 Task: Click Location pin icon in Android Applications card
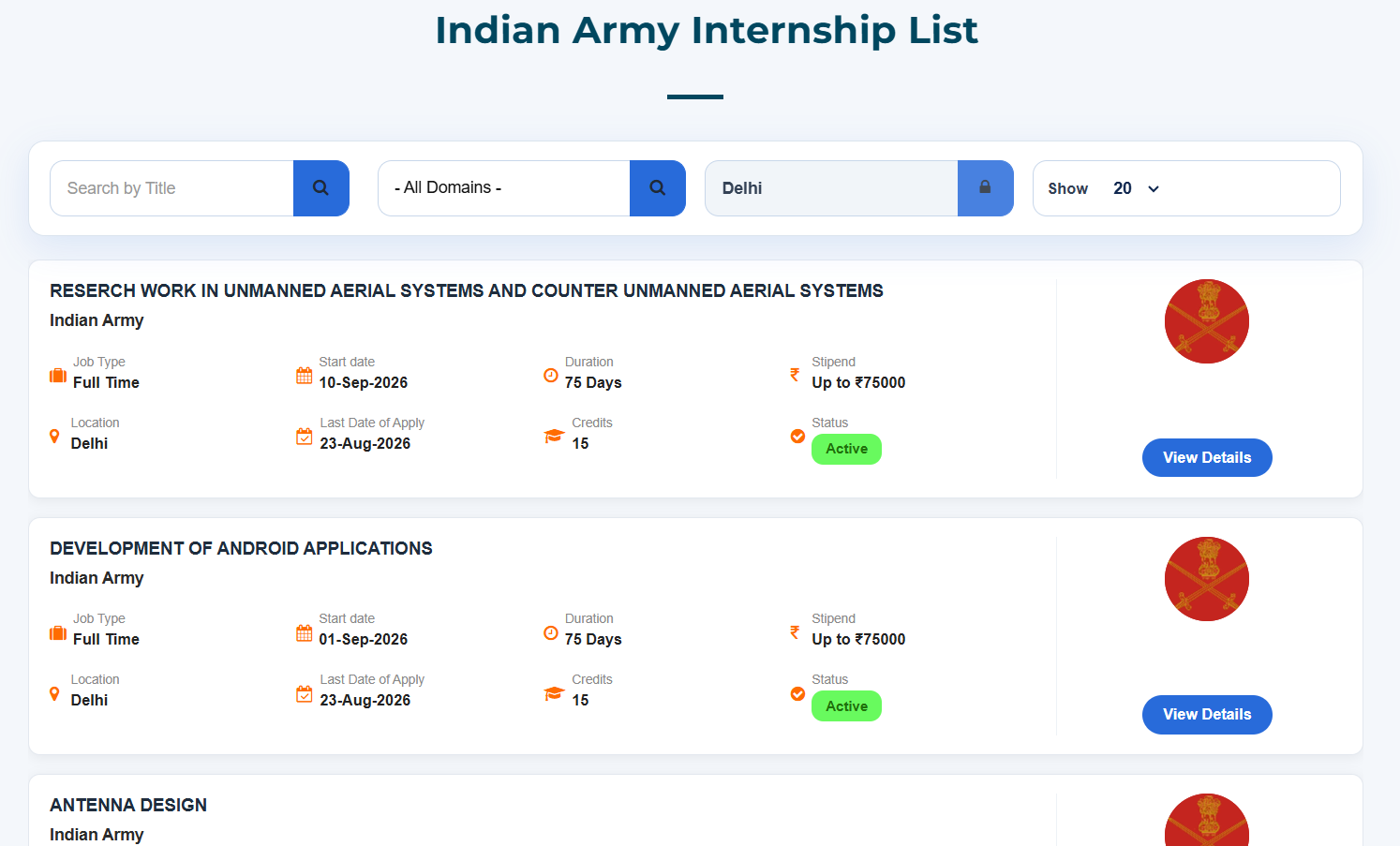54,693
